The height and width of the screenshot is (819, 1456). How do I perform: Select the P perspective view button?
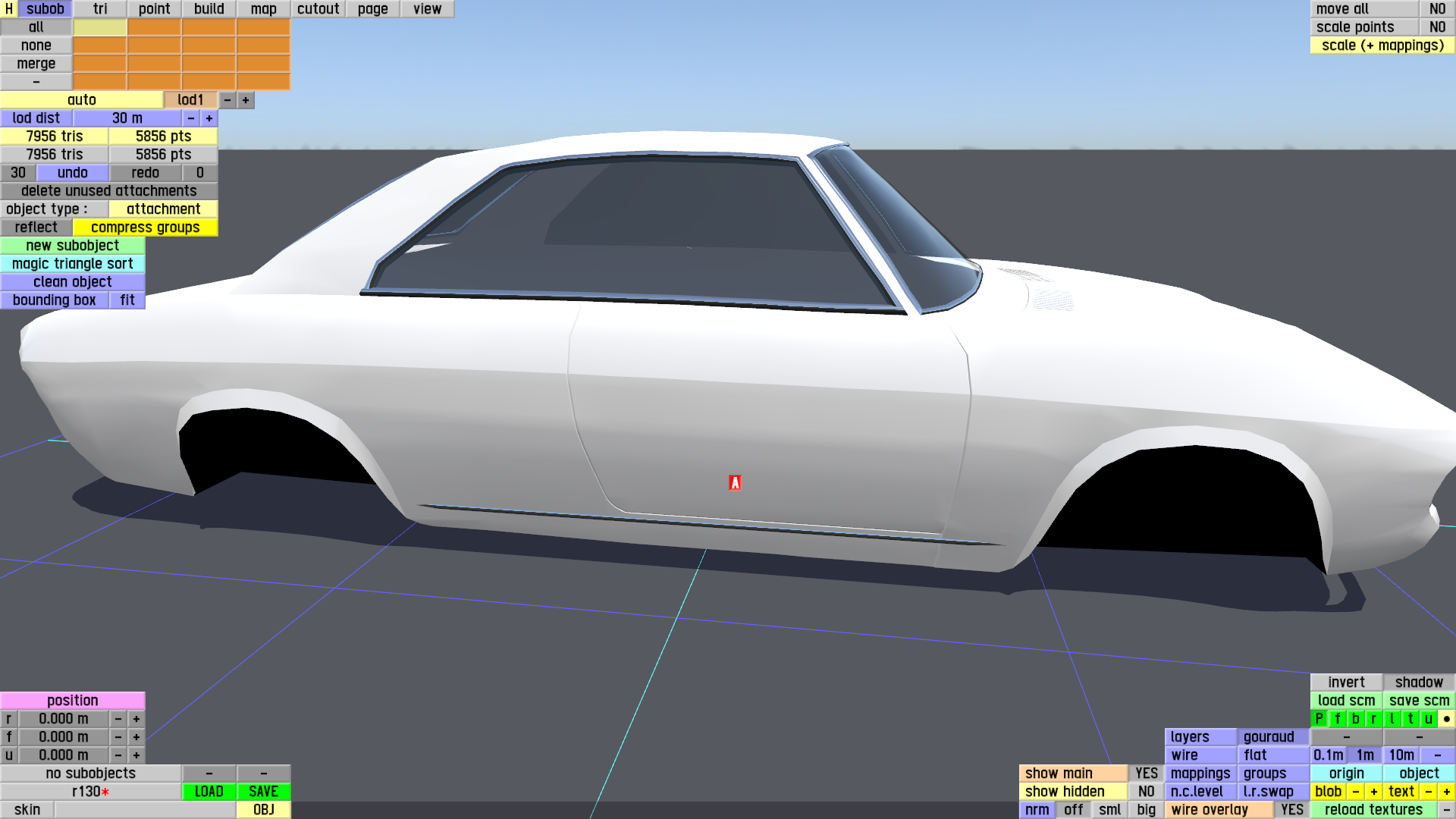click(x=1319, y=719)
